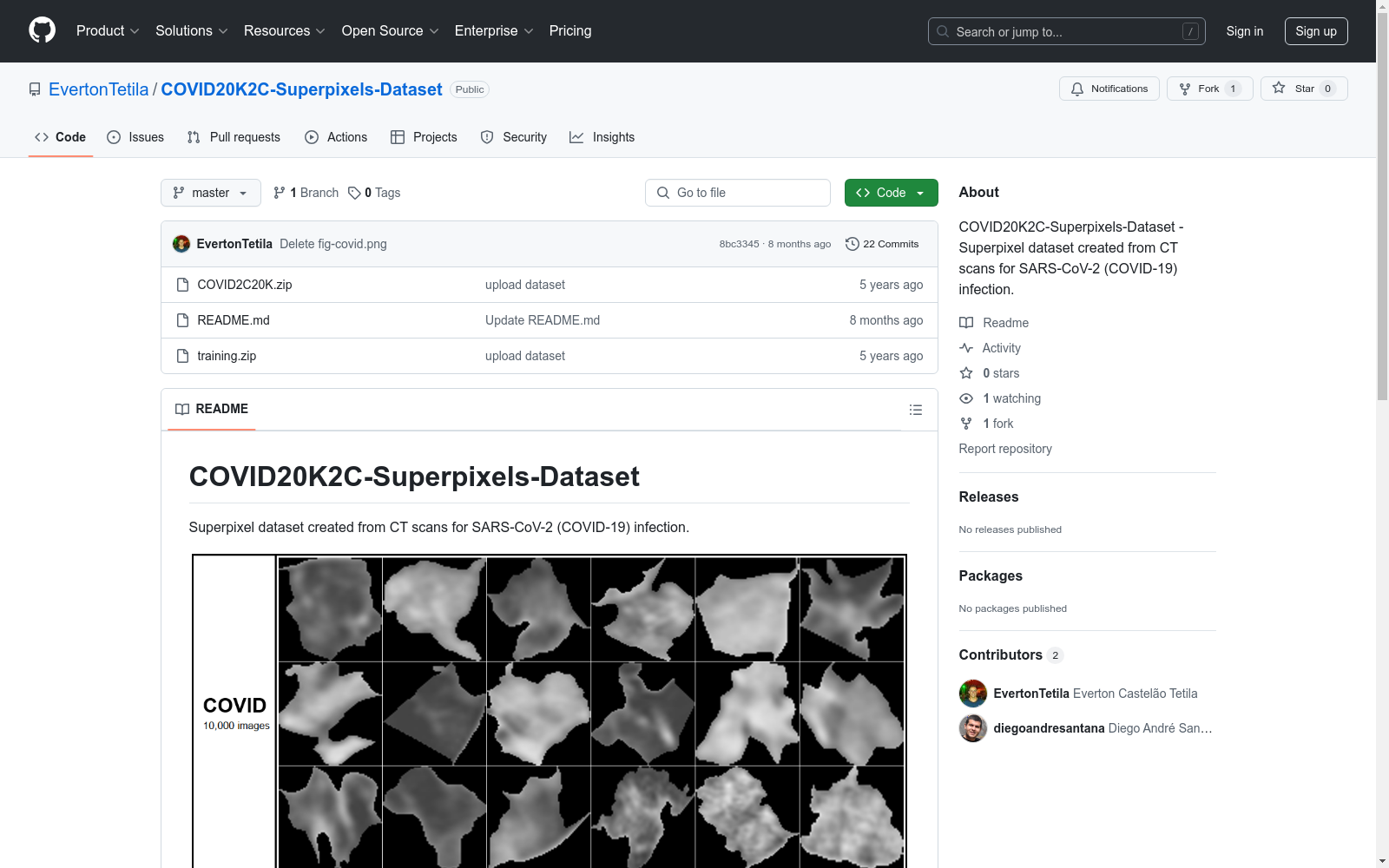Open EvertonTetila contributor profile name
The height and width of the screenshot is (868, 1389).
(x=1031, y=694)
